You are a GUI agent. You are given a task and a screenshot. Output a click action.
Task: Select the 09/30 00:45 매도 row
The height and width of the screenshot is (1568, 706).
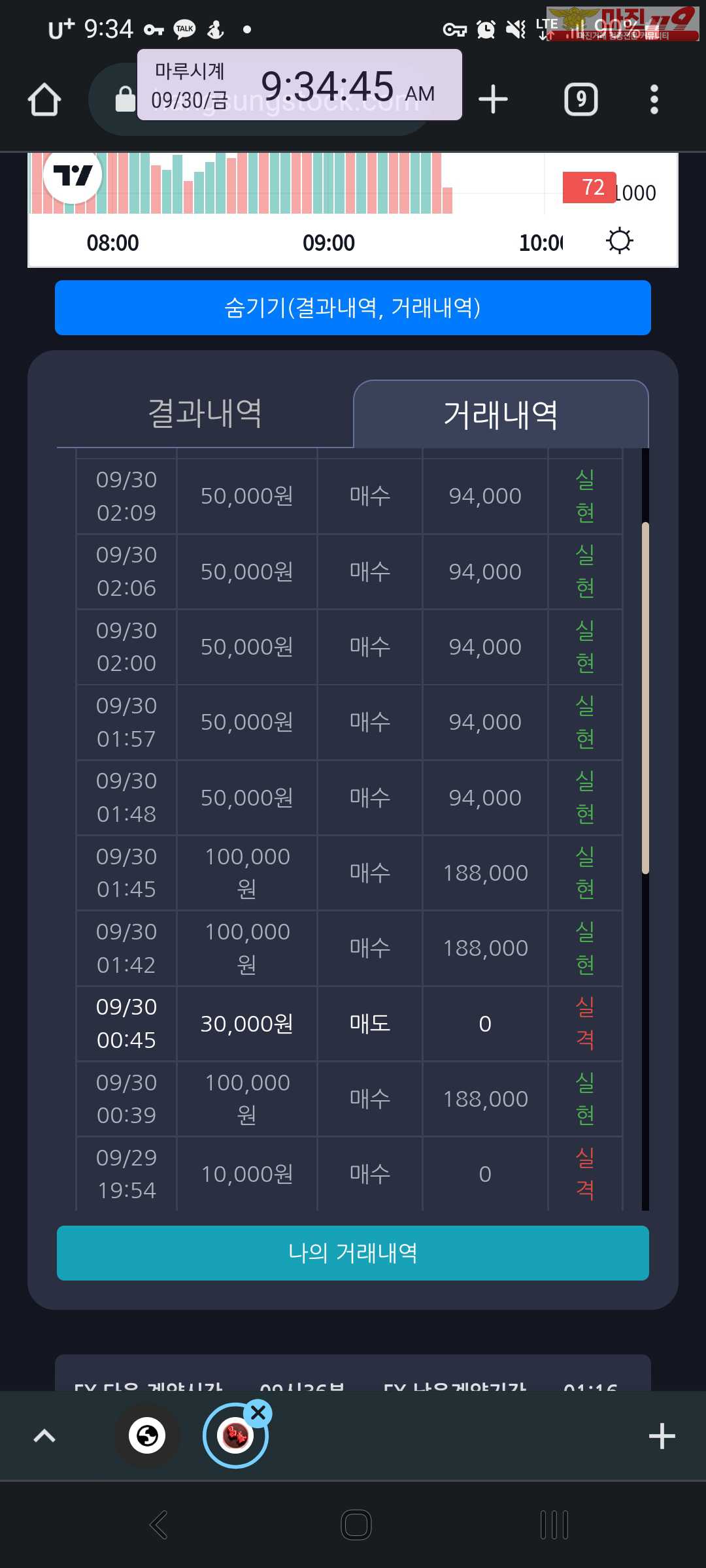pyautogui.click(x=349, y=1024)
